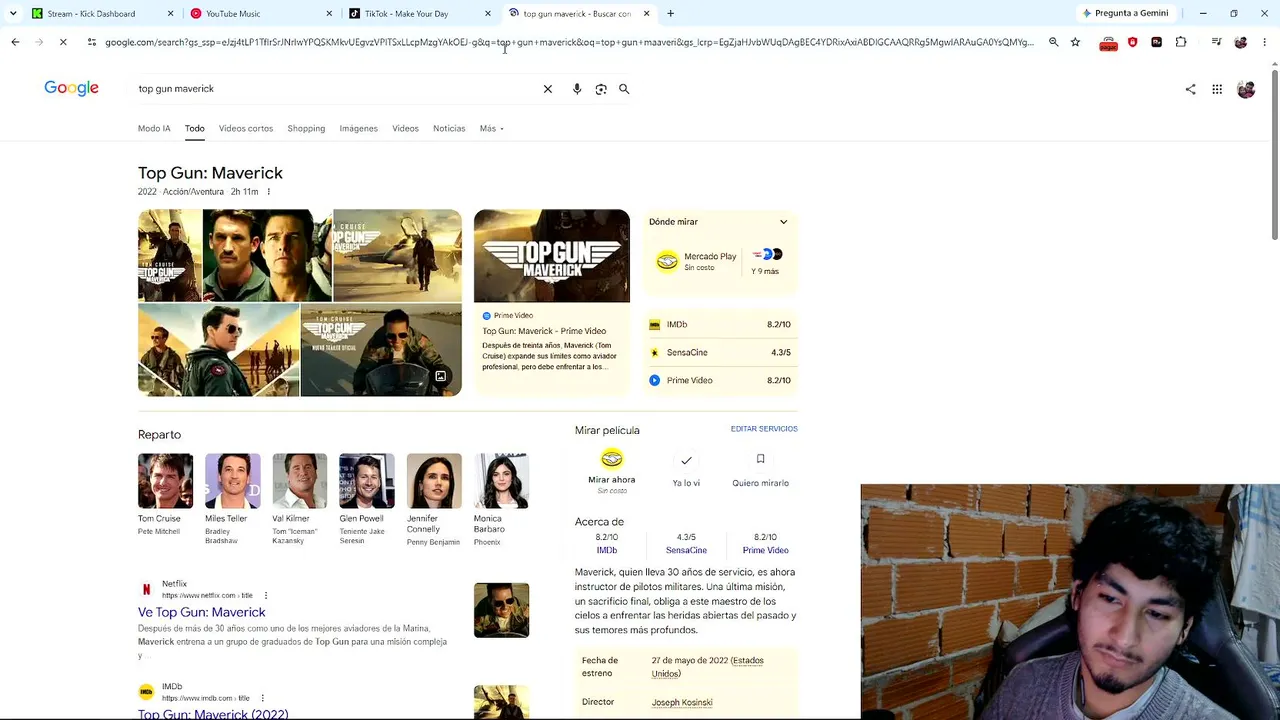Open more options beside the movie runtime
1280x720 pixels.
pyautogui.click(x=268, y=192)
